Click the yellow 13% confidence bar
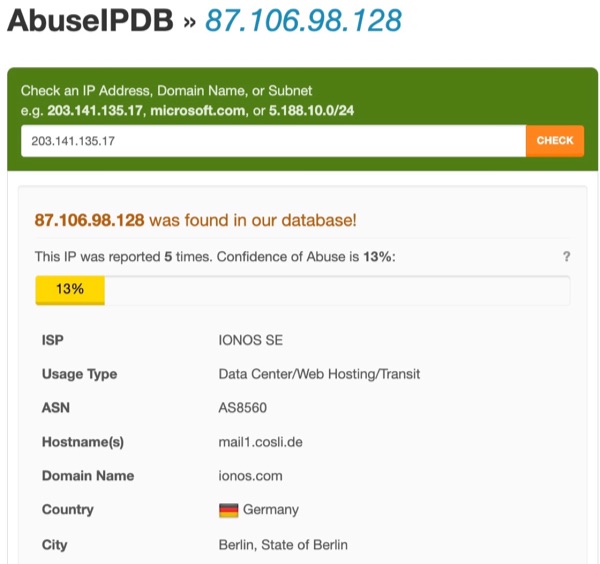 [70, 290]
